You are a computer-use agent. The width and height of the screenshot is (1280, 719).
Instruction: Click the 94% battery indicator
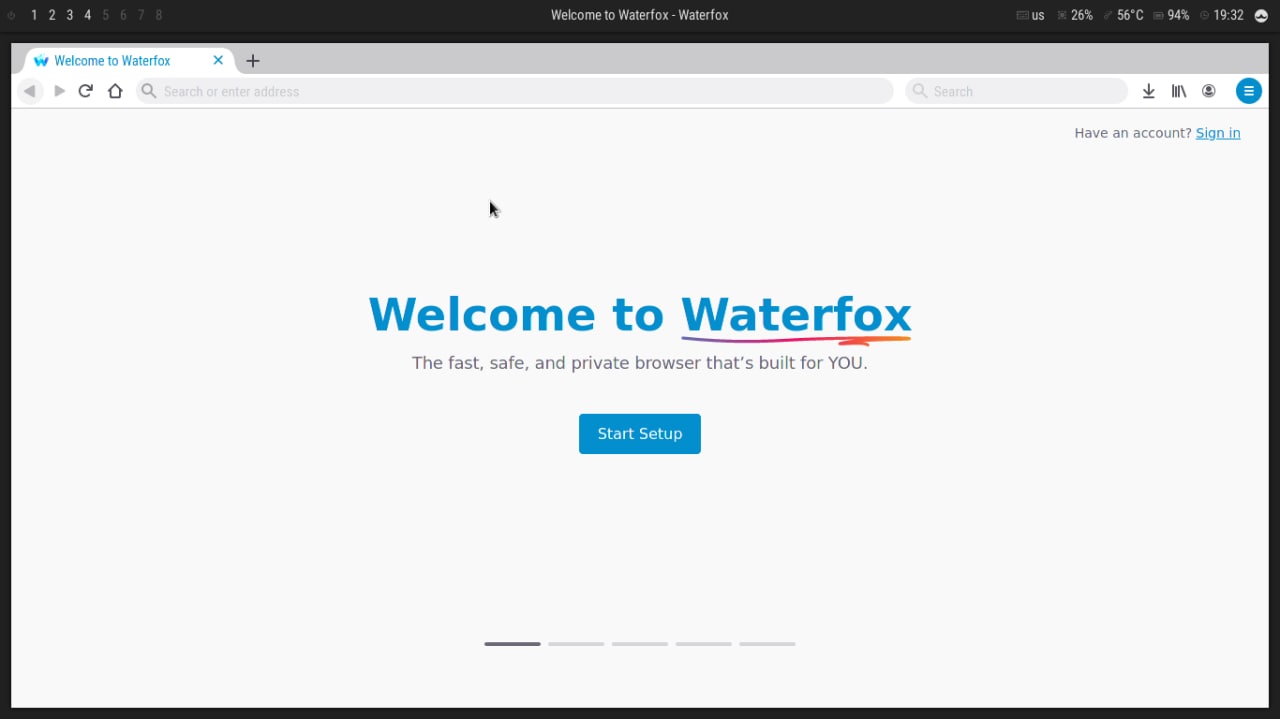click(1171, 15)
